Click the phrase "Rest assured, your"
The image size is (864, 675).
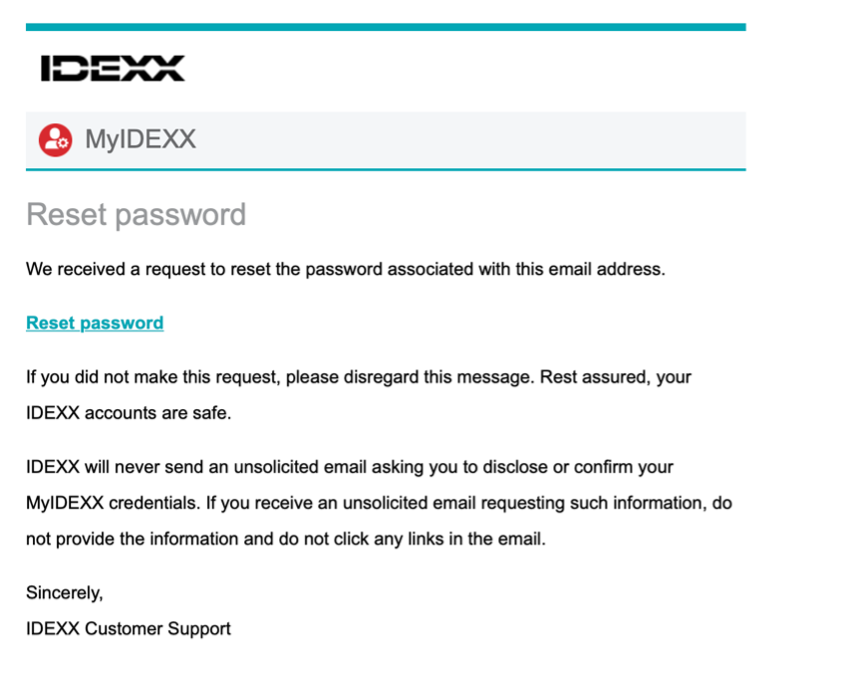pyautogui.click(x=615, y=377)
